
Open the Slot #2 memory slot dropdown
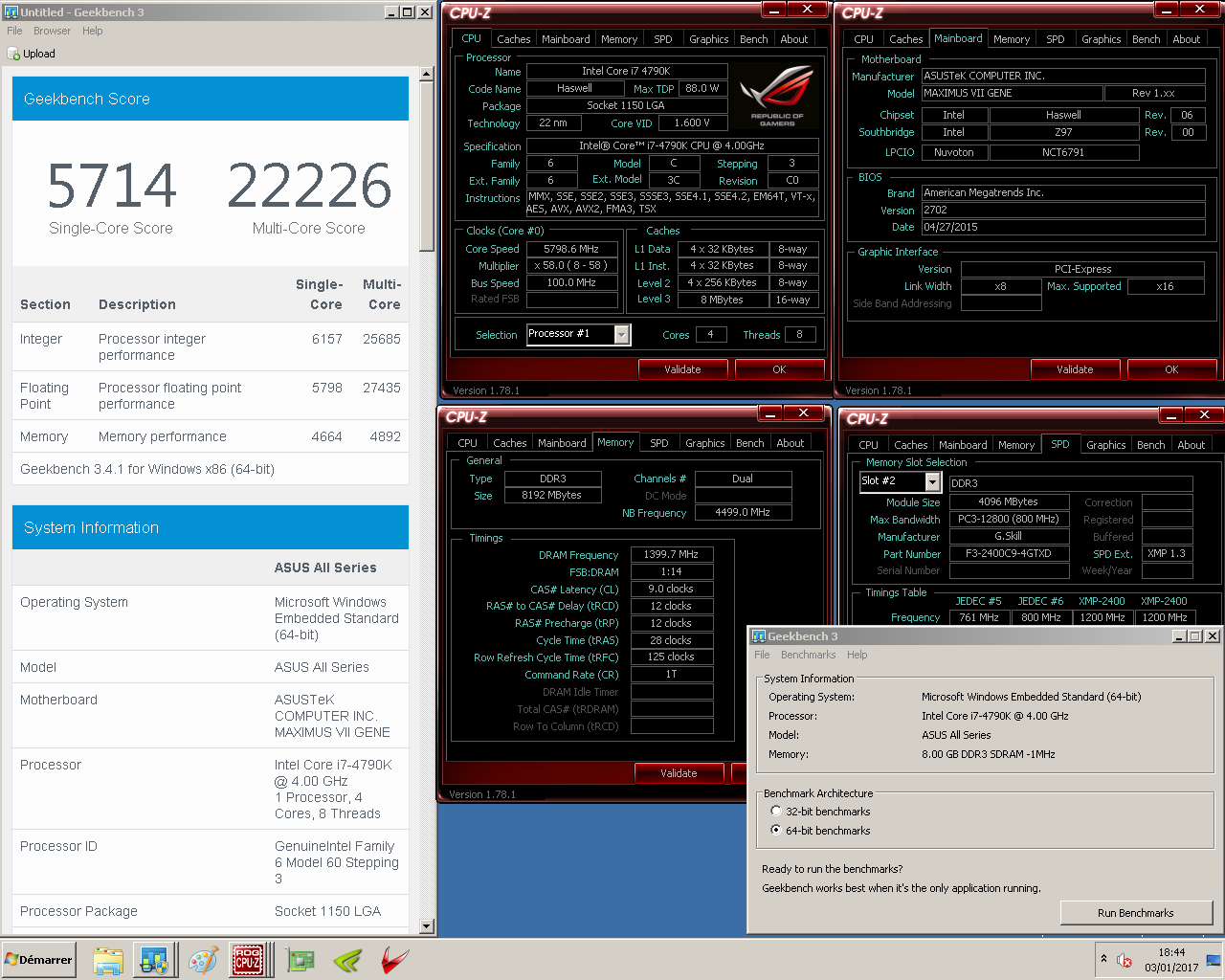coord(932,481)
